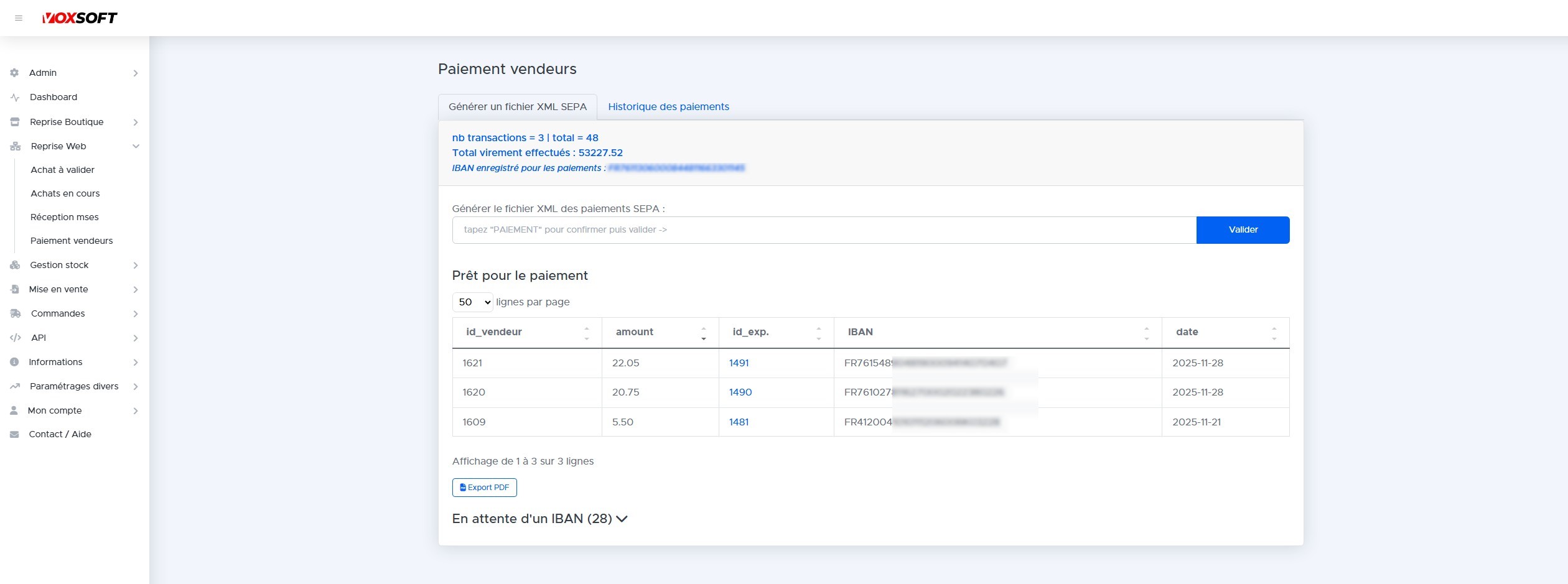Select the Générer un fichier XML SEPA tab
This screenshot has width=1568, height=584.
click(x=517, y=106)
